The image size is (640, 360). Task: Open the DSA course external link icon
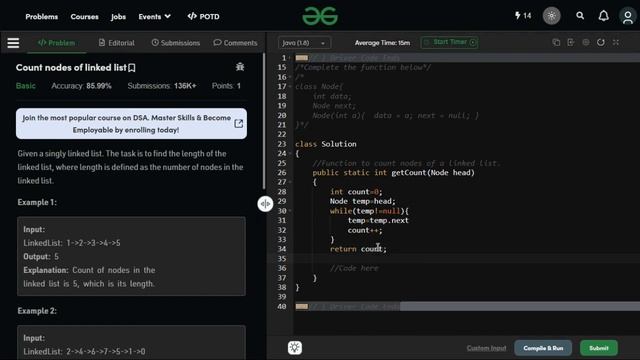239,124
